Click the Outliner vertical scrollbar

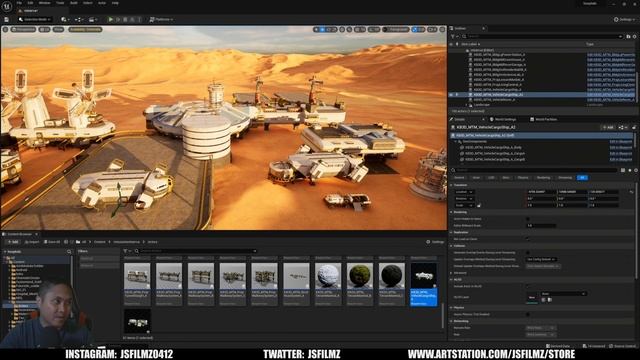(636, 86)
